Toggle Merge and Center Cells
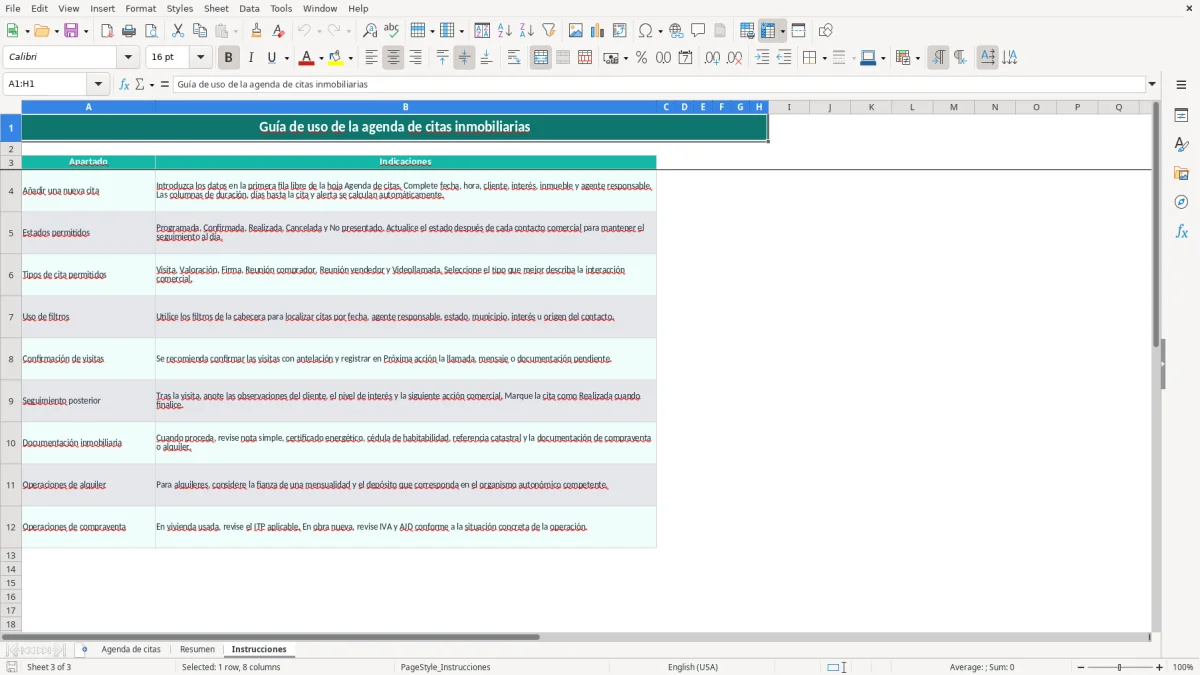The width and height of the screenshot is (1200, 675). point(541,58)
